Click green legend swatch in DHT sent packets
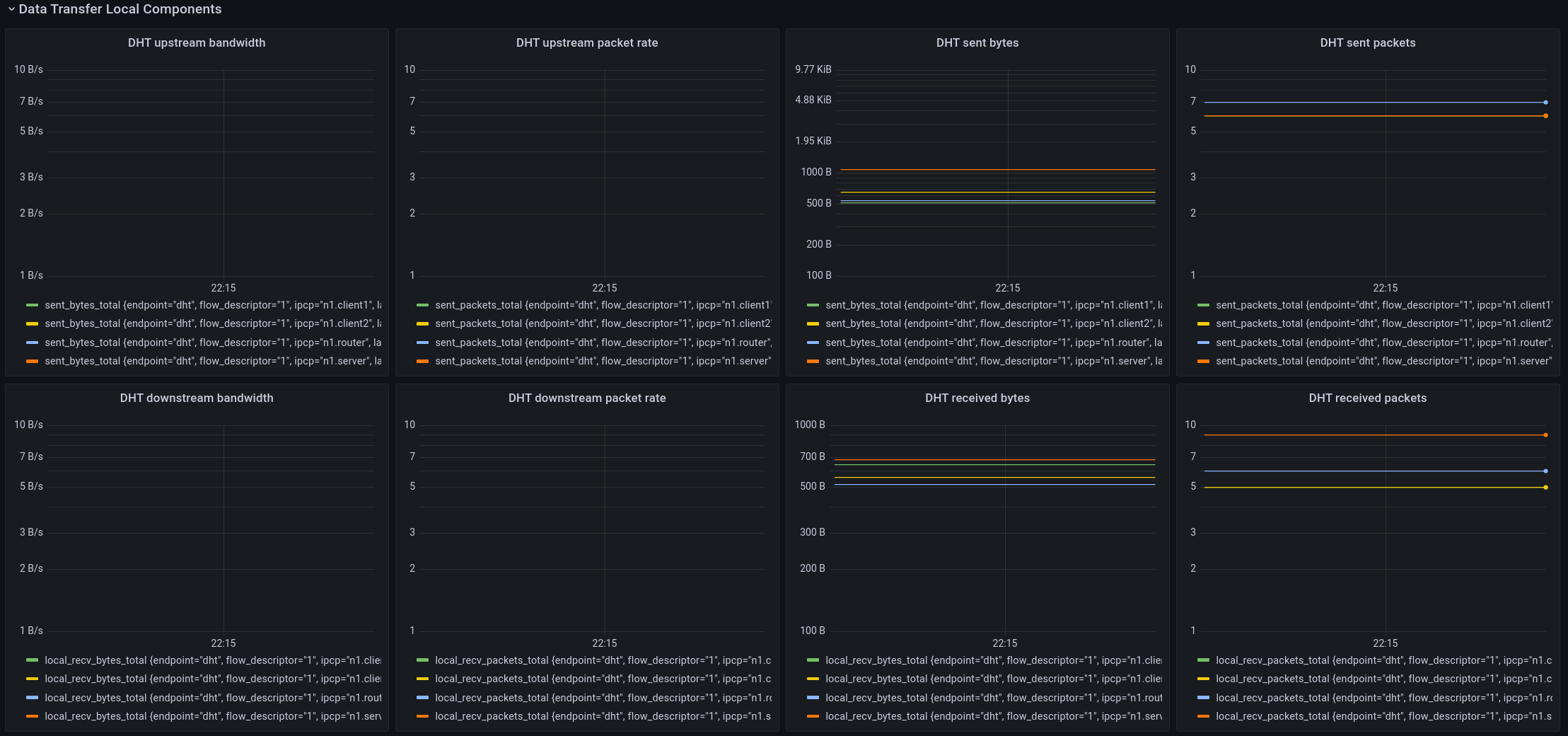 [1203, 305]
